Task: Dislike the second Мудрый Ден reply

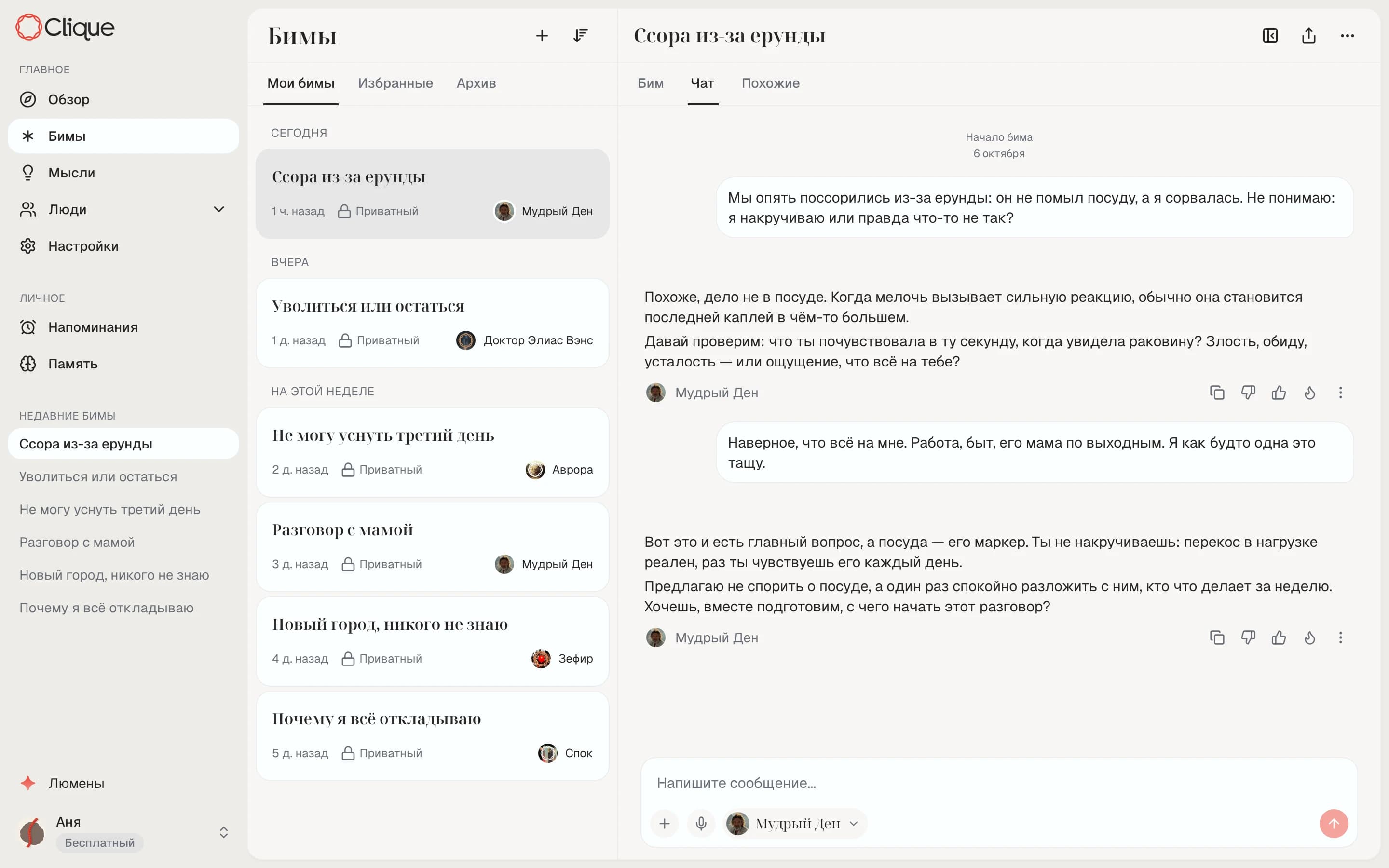Action: click(x=1248, y=638)
